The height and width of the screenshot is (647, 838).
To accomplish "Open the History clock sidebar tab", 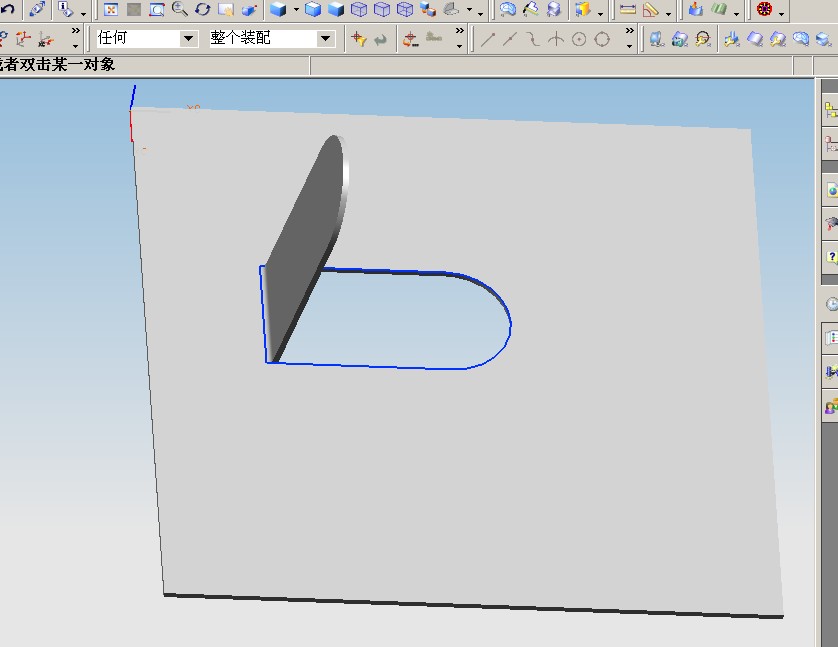I will tap(831, 304).
